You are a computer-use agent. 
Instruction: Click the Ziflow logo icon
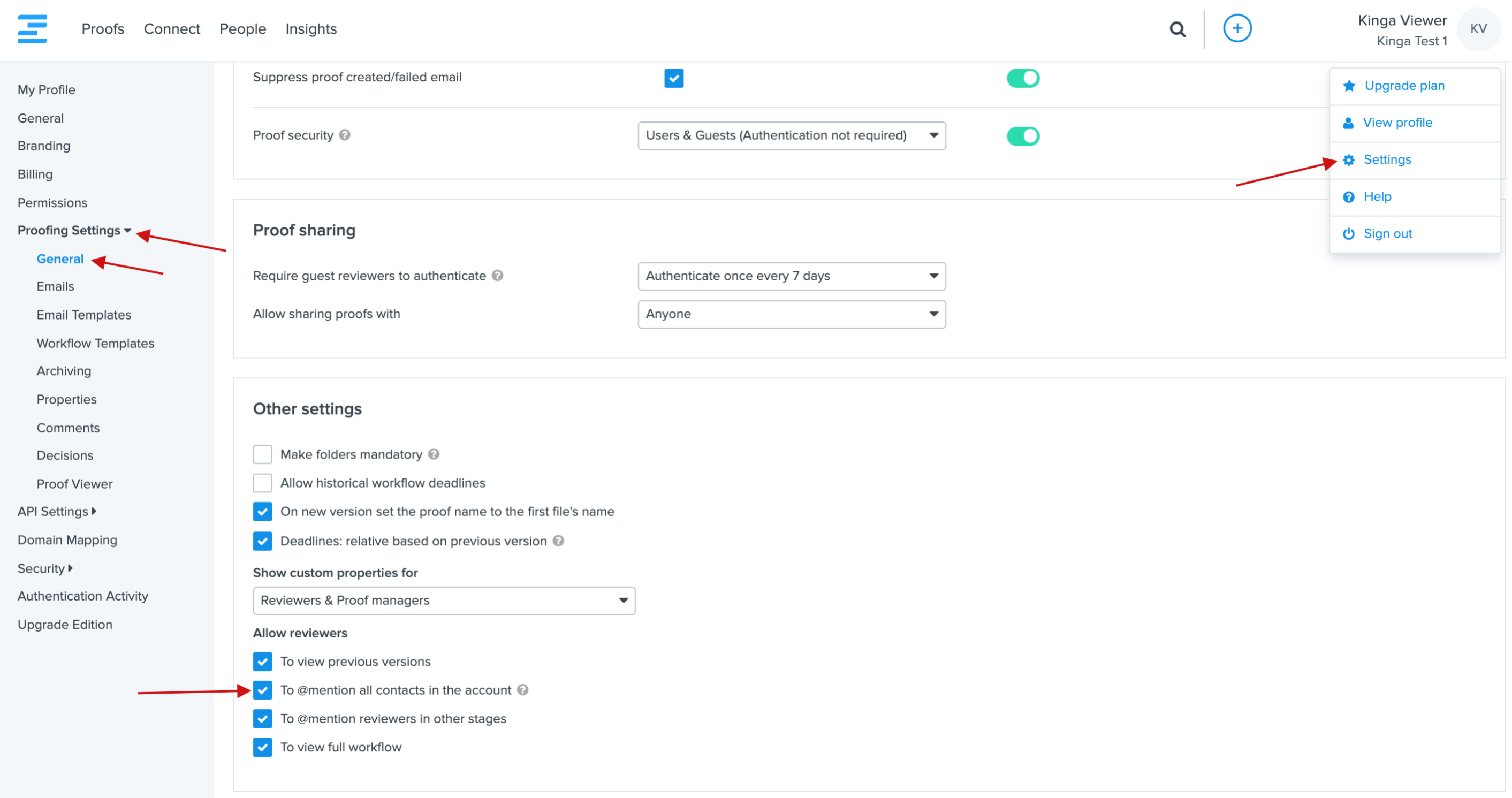click(x=32, y=29)
